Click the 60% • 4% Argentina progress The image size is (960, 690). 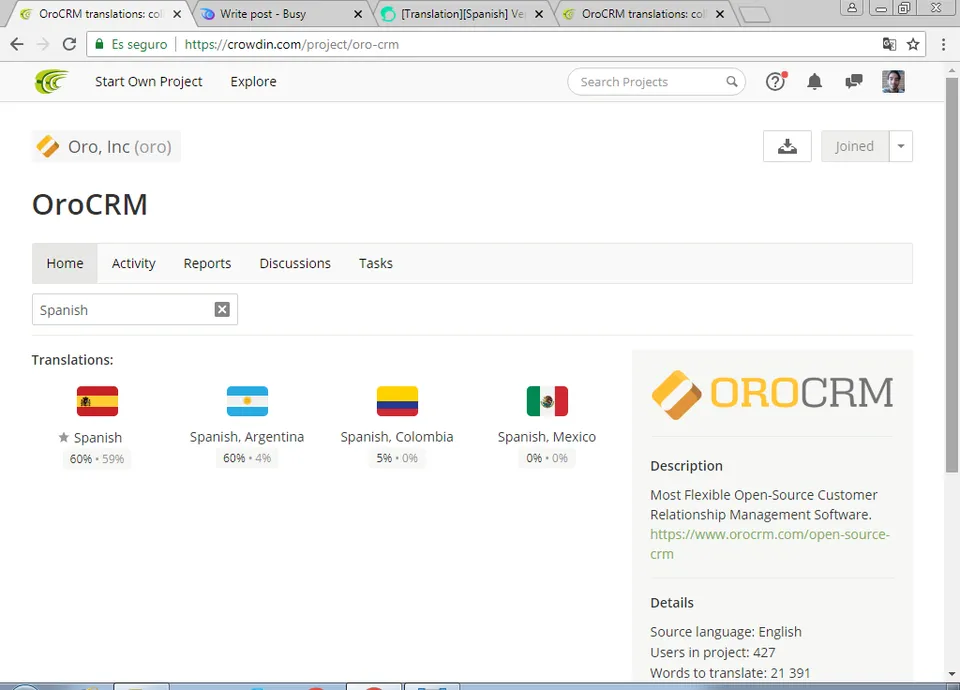(x=247, y=458)
